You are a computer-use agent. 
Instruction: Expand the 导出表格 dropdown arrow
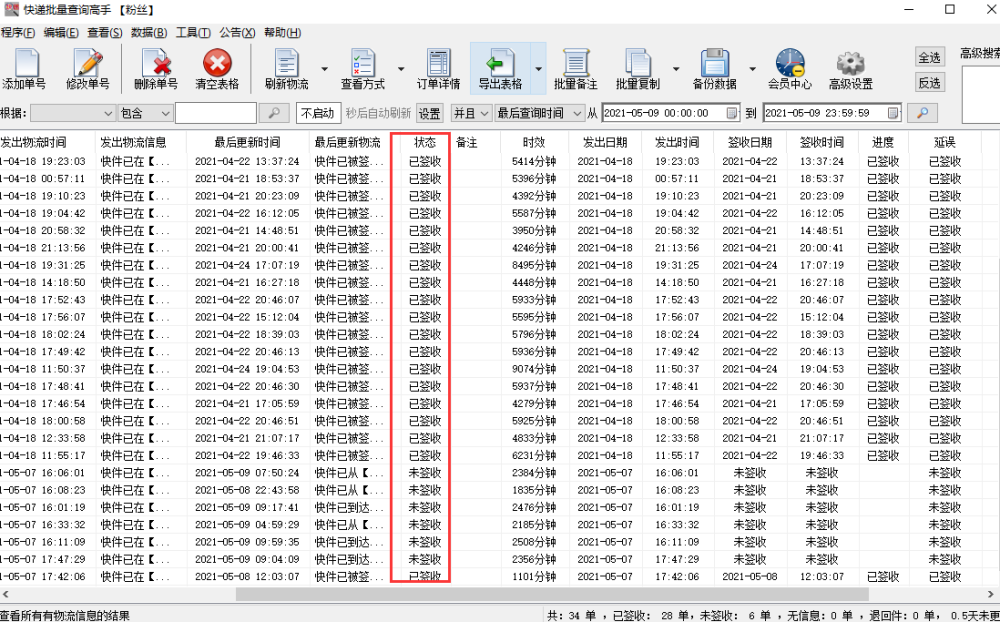click(538, 69)
